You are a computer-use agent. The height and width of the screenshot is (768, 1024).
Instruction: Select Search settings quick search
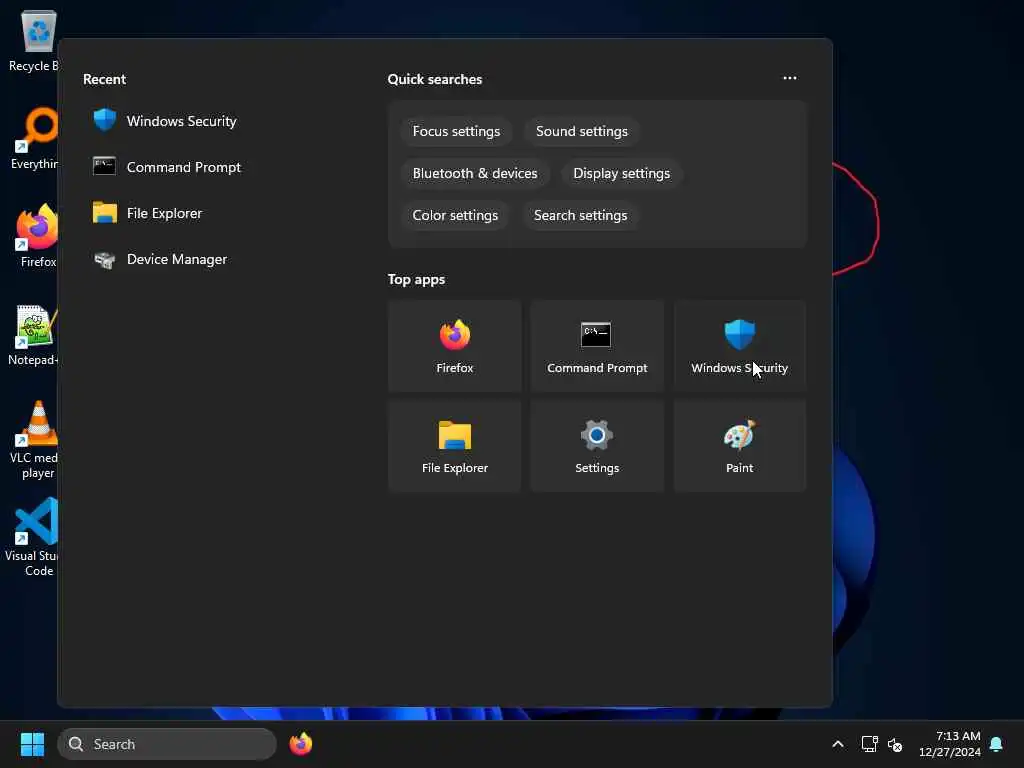click(x=580, y=216)
